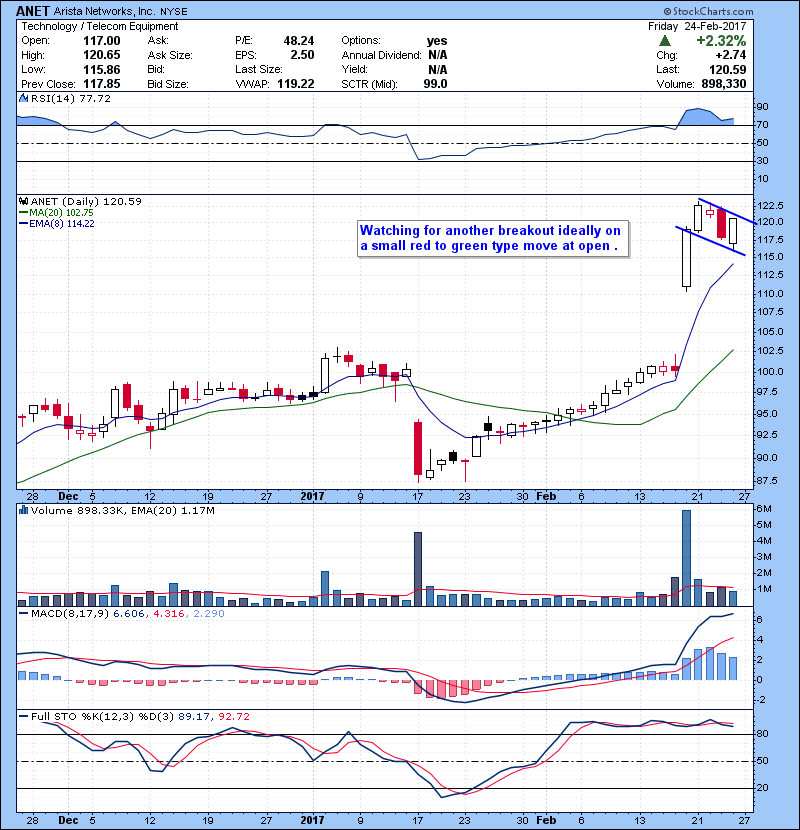This screenshot has height=830, width=800.
Task: Select the date Friday 24-Feb-2017
Action: [x=697, y=26]
